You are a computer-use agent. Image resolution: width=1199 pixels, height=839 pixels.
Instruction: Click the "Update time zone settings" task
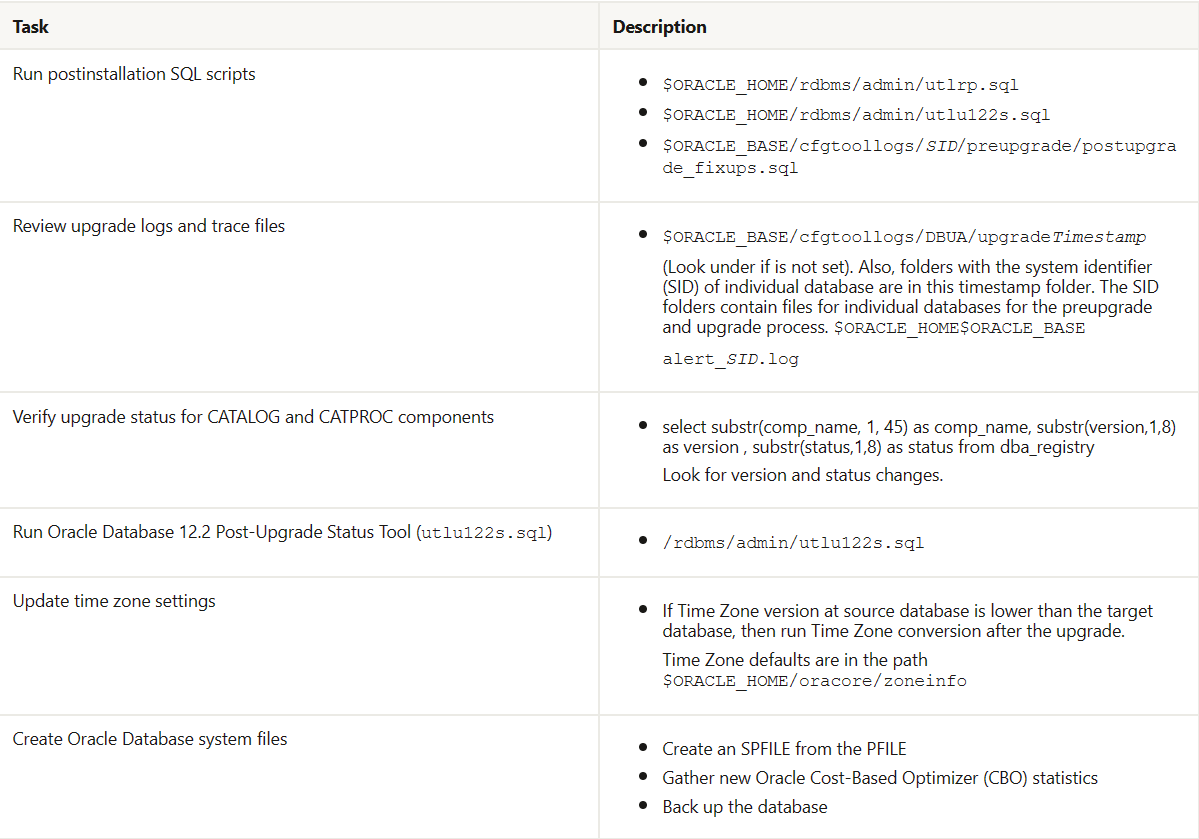[114, 601]
